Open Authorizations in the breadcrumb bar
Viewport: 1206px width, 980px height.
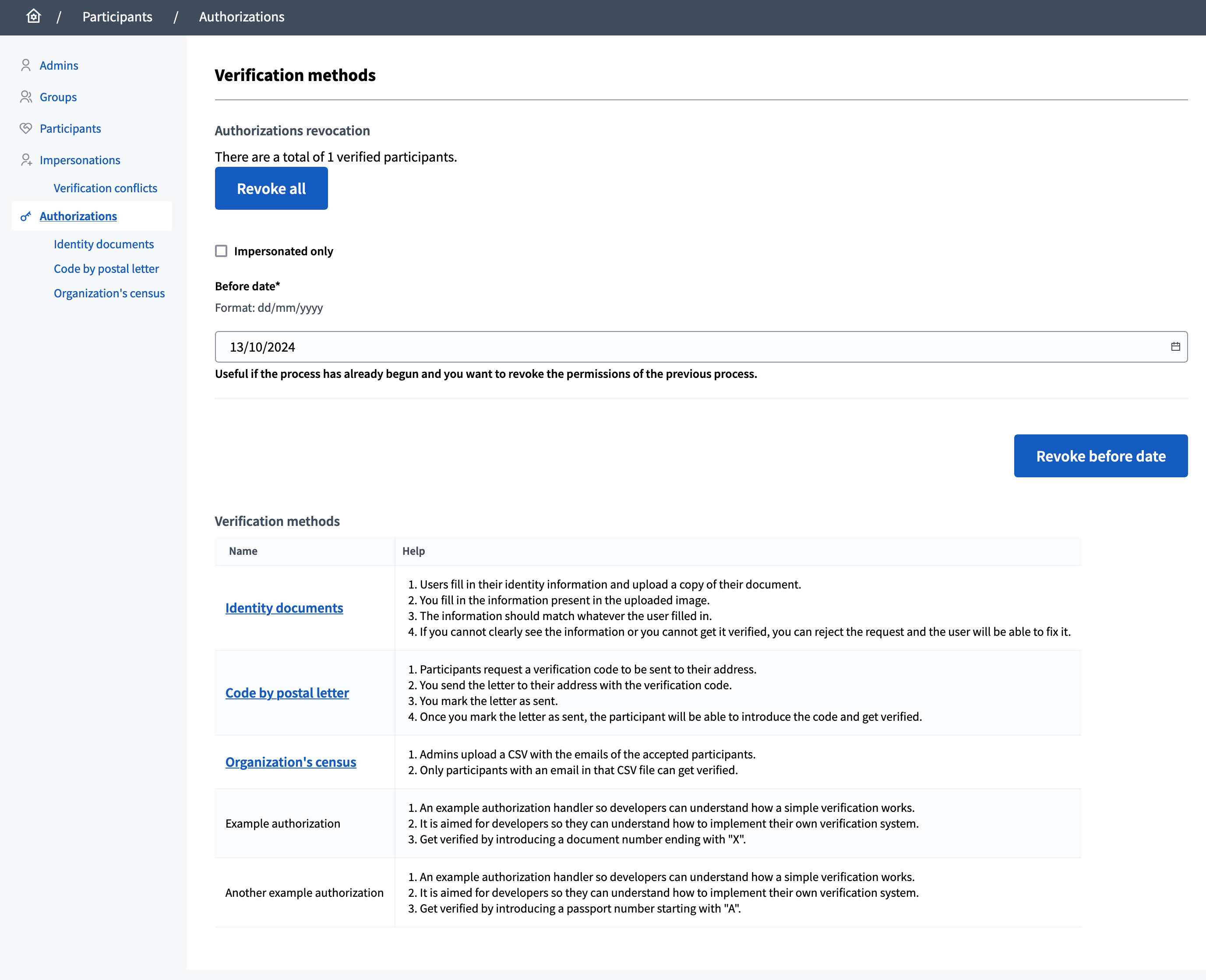tap(242, 17)
